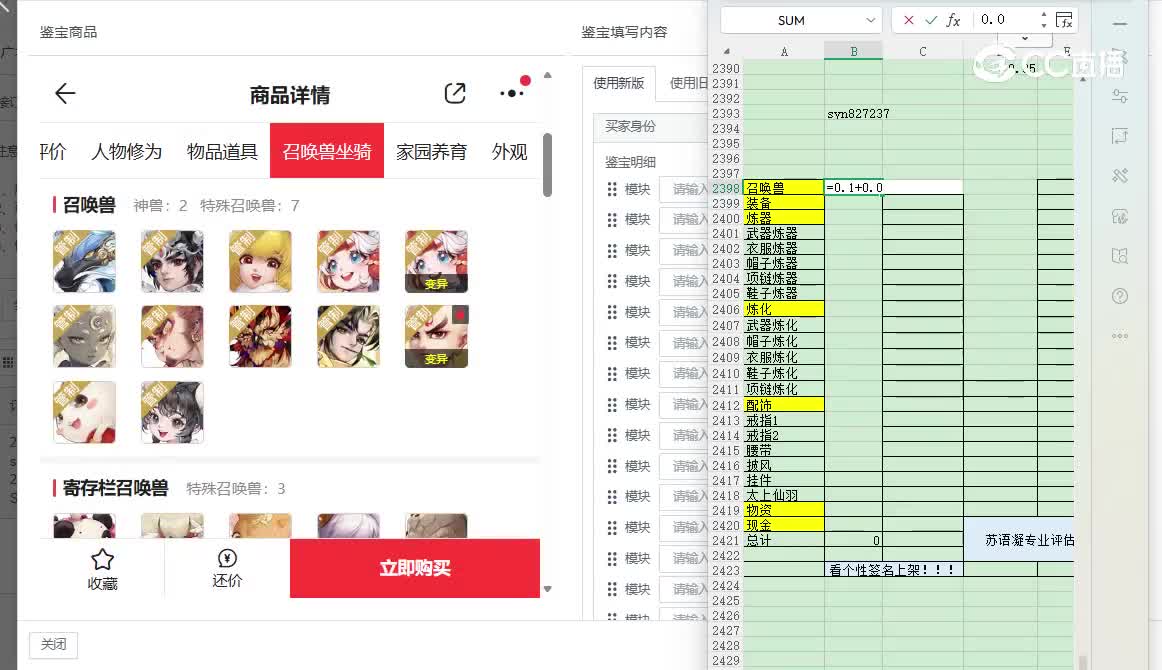Screen dimensions: 1162x670
Task: Click the first 模块 input field
Action: (x=684, y=189)
